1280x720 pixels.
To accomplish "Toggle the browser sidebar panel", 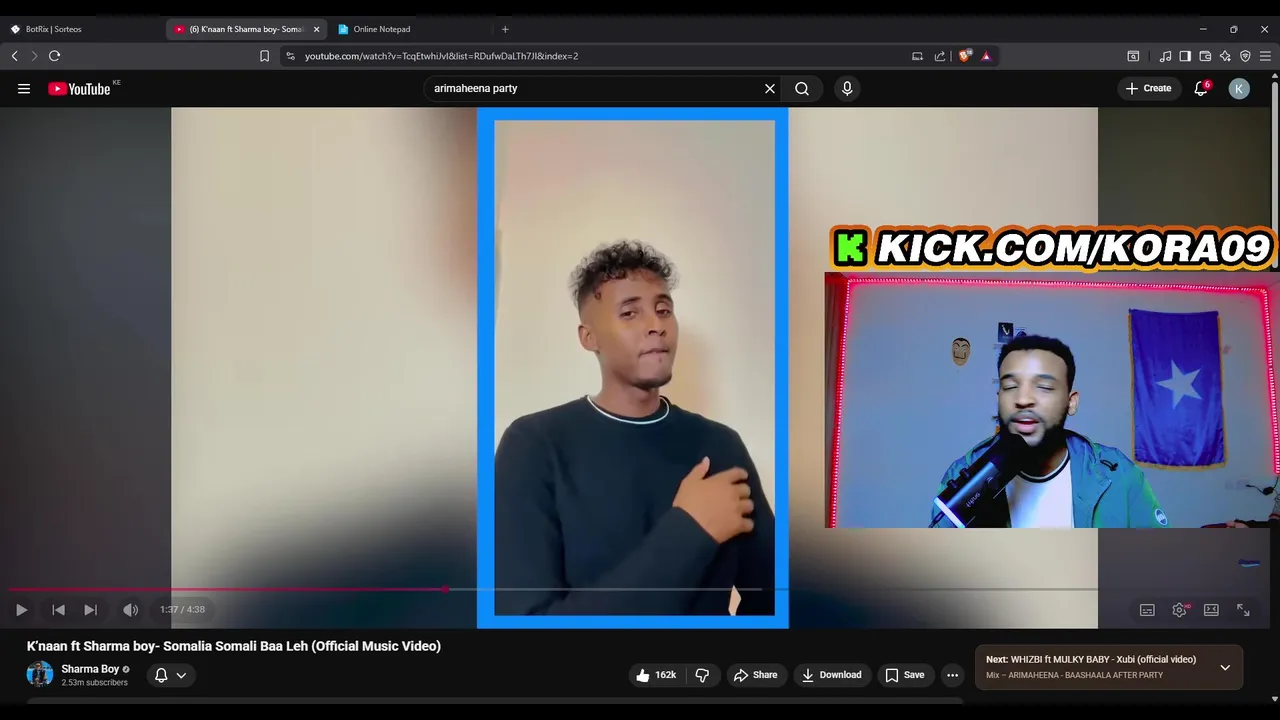I will [1185, 56].
